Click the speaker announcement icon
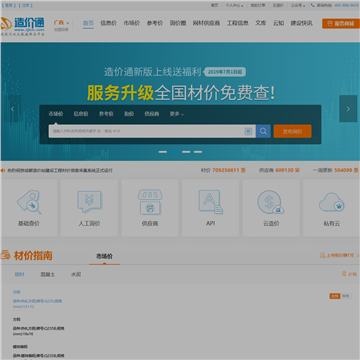 tap(3, 170)
